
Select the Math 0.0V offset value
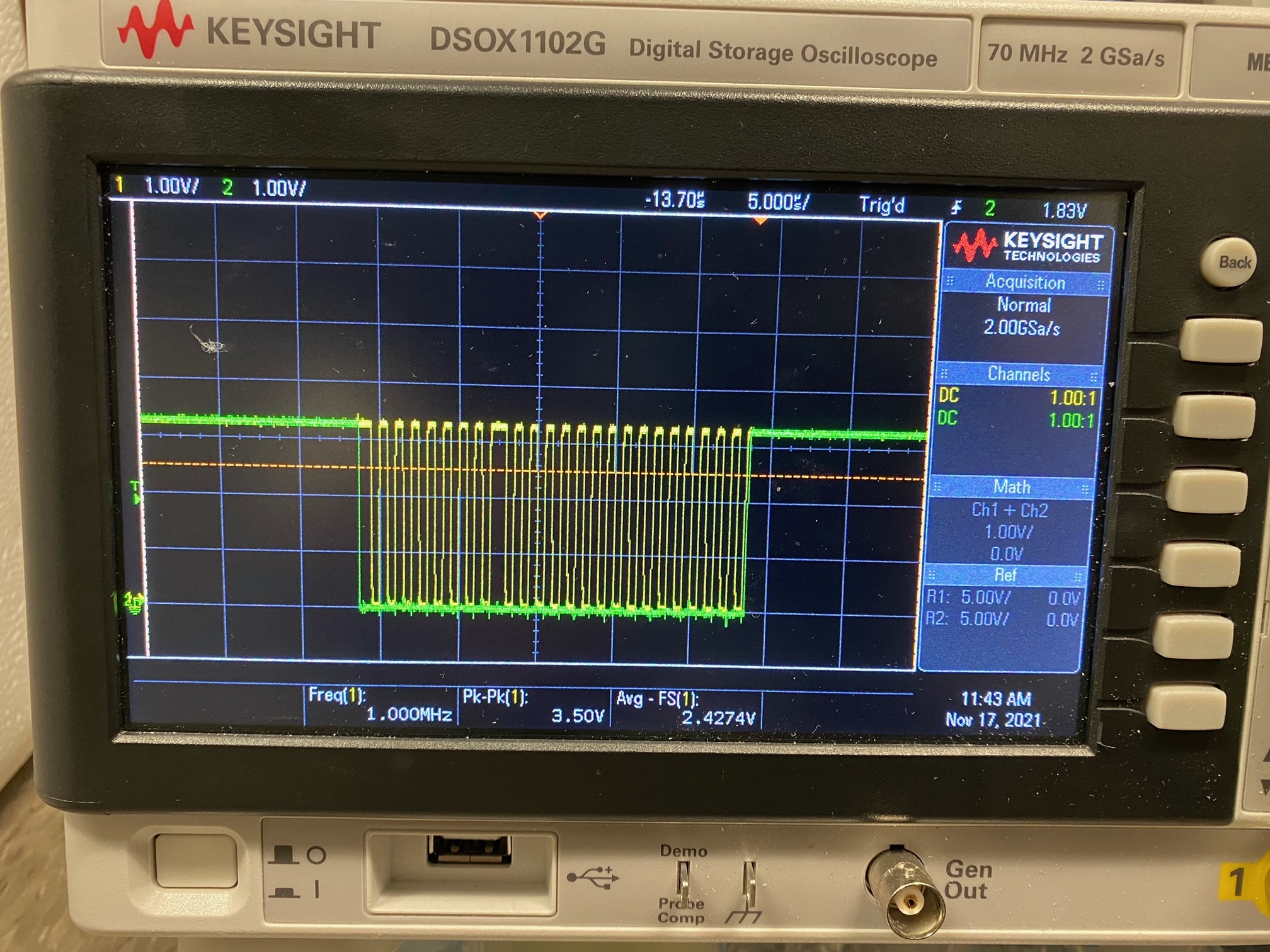pos(1007,555)
